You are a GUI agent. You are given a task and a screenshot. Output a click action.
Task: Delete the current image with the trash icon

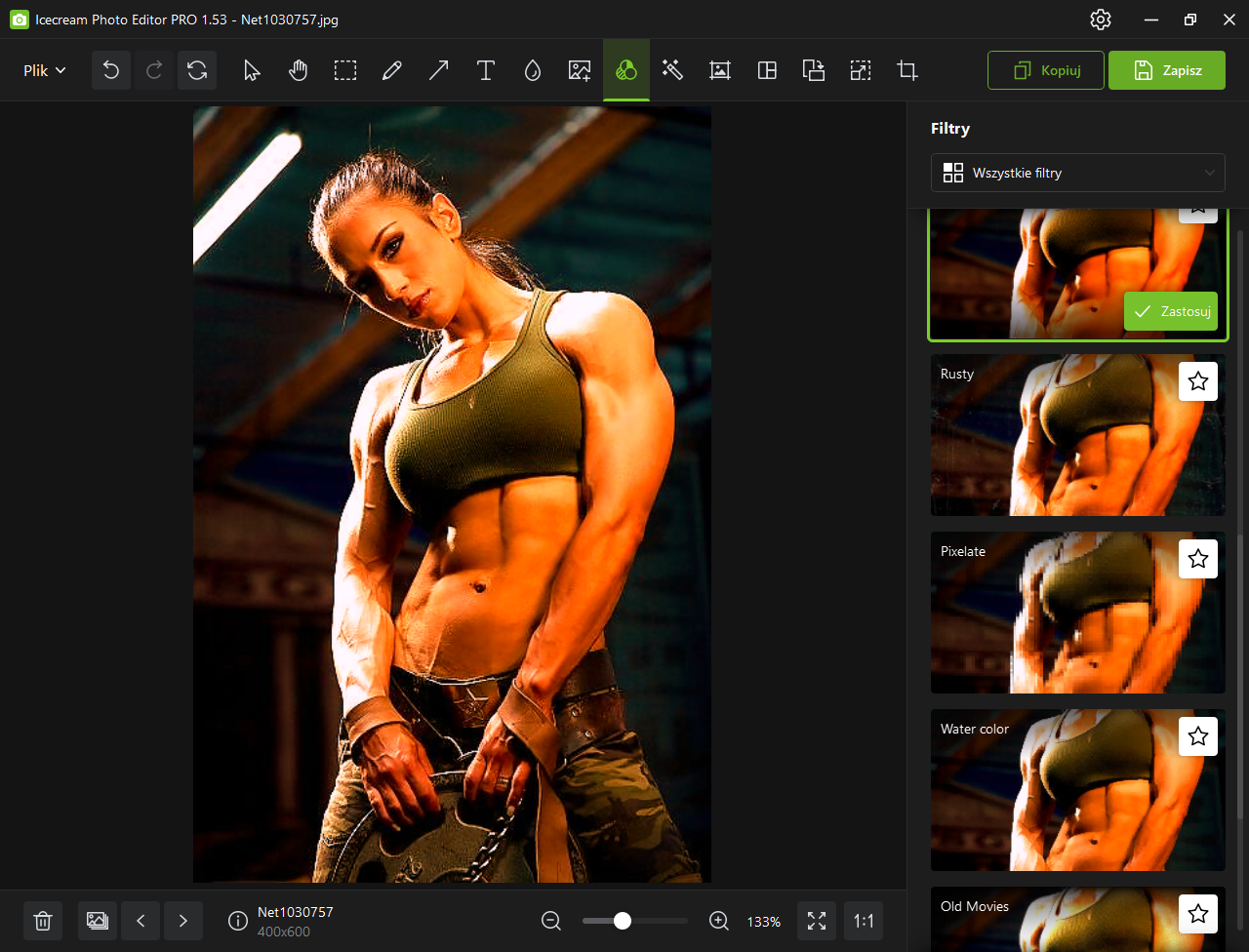(43, 921)
